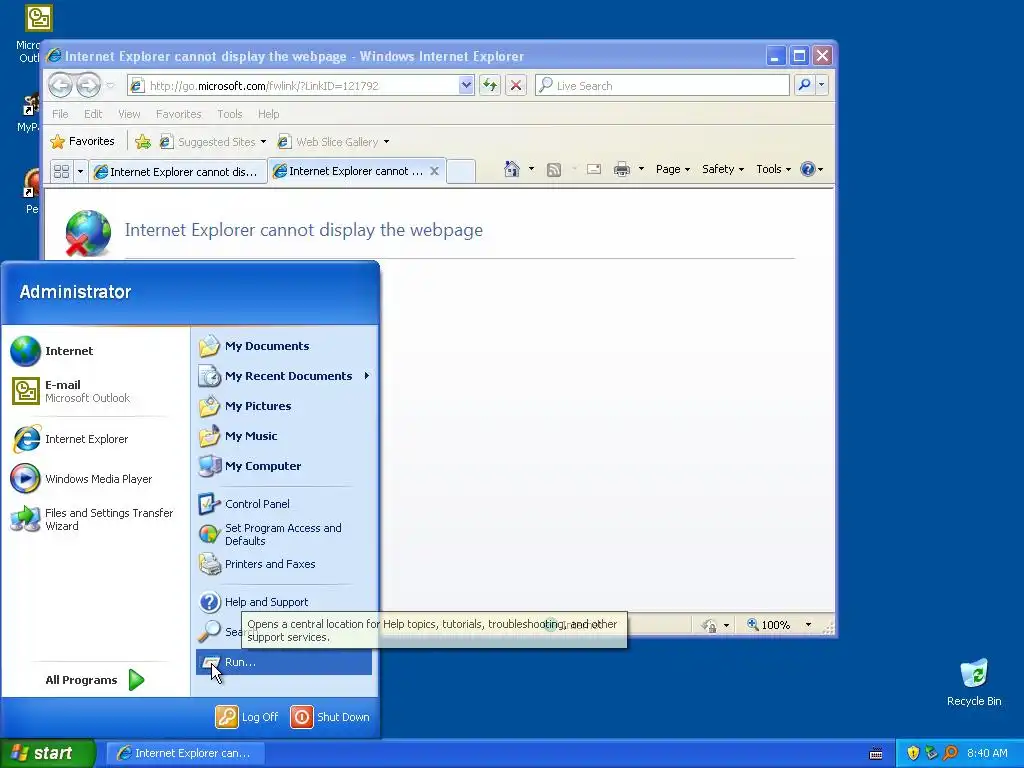Viewport: 1024px width, 768px height.
Task: Click the taskbar clock 8:40 AM
Action: click(987, 753)
